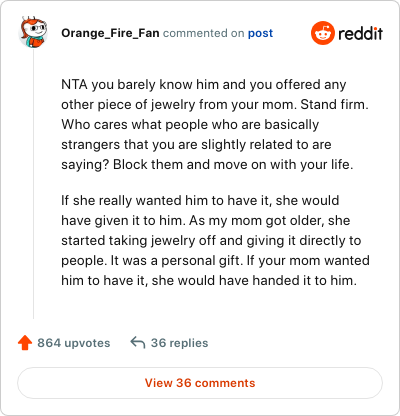Open the Orange_Fire_Fan username profile
The width and height of the screenshot is (400, 416).
click(x=110, y=33)
